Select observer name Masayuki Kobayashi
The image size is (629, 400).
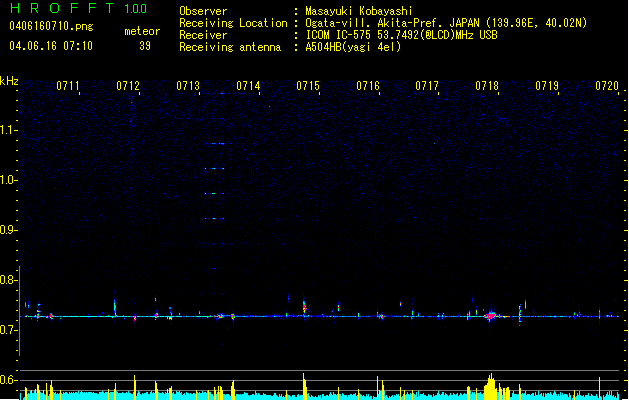[359, 11]
